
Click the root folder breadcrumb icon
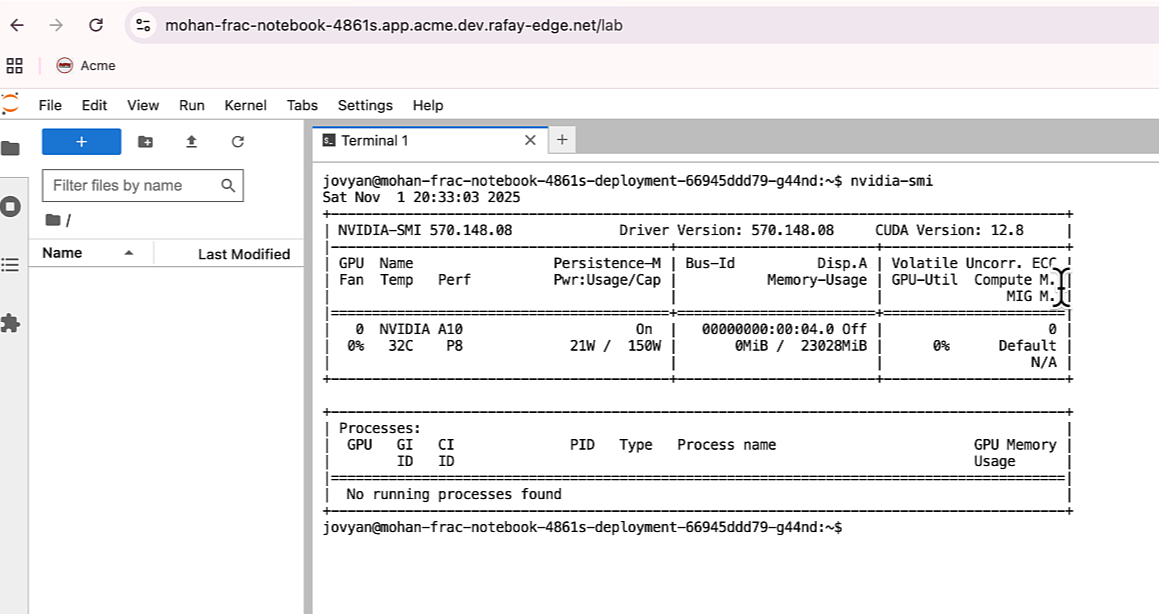pyautogui.click(x=52, y=219)
